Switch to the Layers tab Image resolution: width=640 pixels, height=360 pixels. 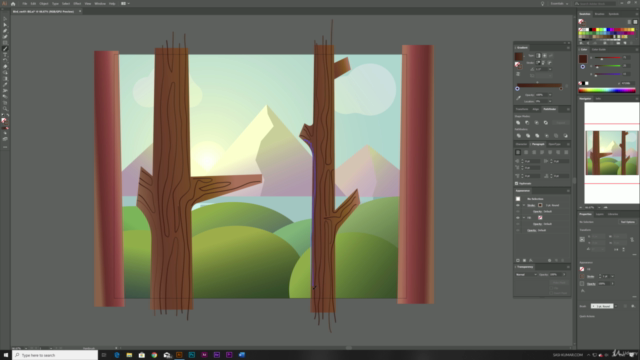tap(600, 214)
